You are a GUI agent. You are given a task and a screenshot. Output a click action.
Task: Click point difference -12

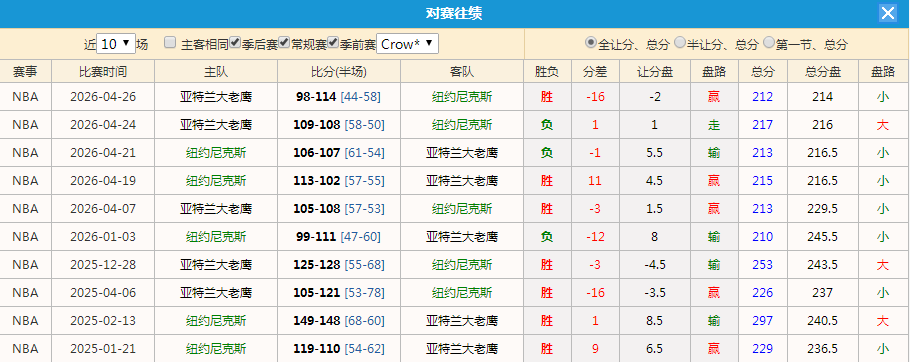(x=595, y=237)
